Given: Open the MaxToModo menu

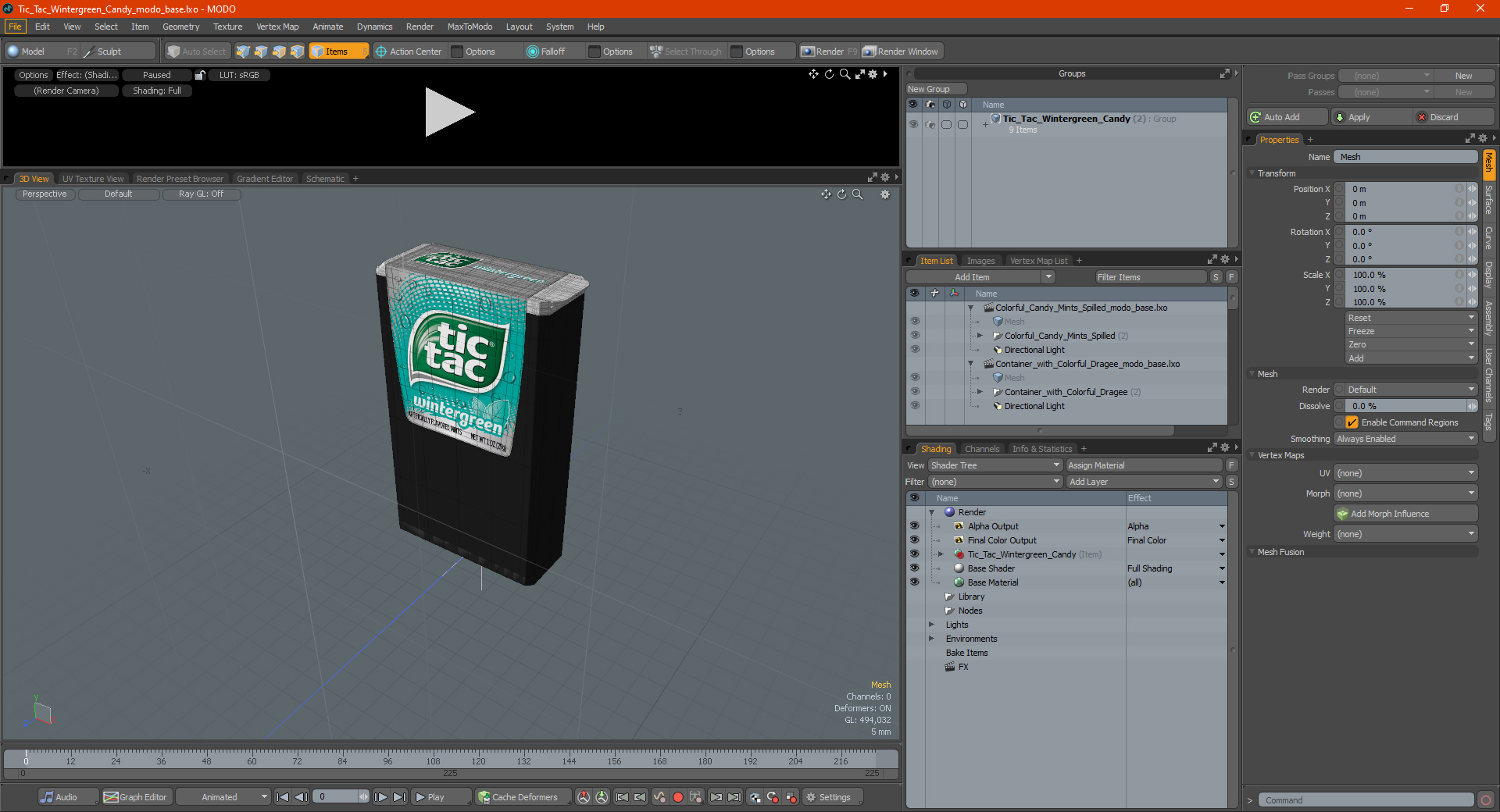Looking at the screenshot, I should click(x=470, y=27).
